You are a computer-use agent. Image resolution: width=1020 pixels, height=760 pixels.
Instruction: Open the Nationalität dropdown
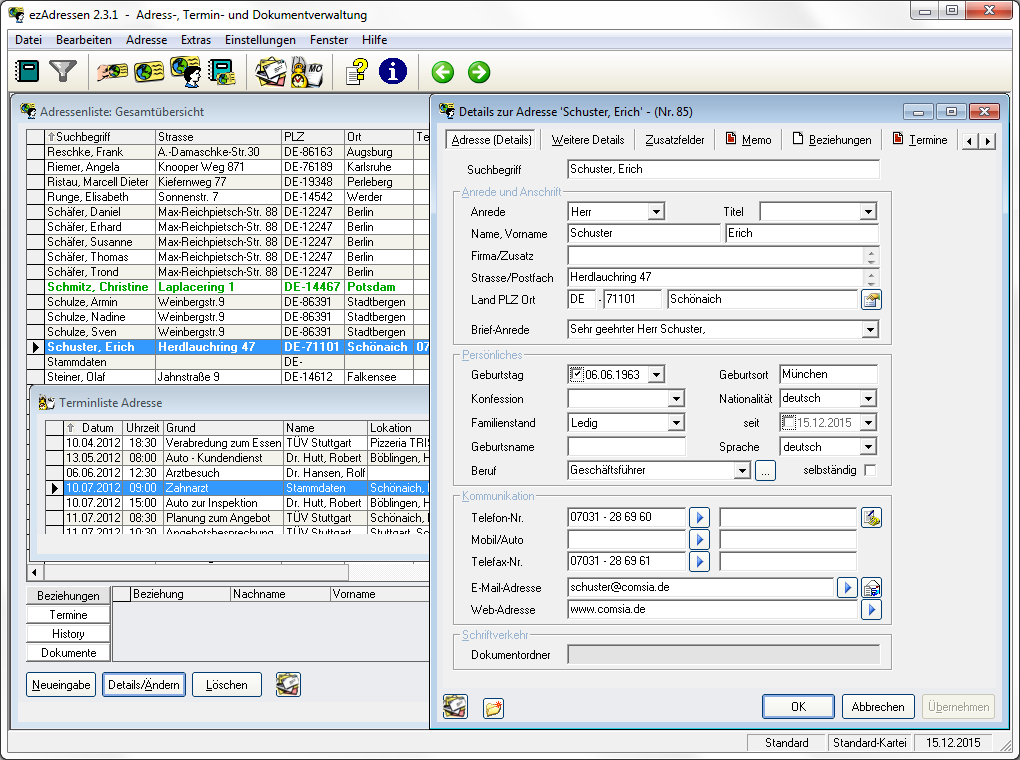tap(867, 399)
